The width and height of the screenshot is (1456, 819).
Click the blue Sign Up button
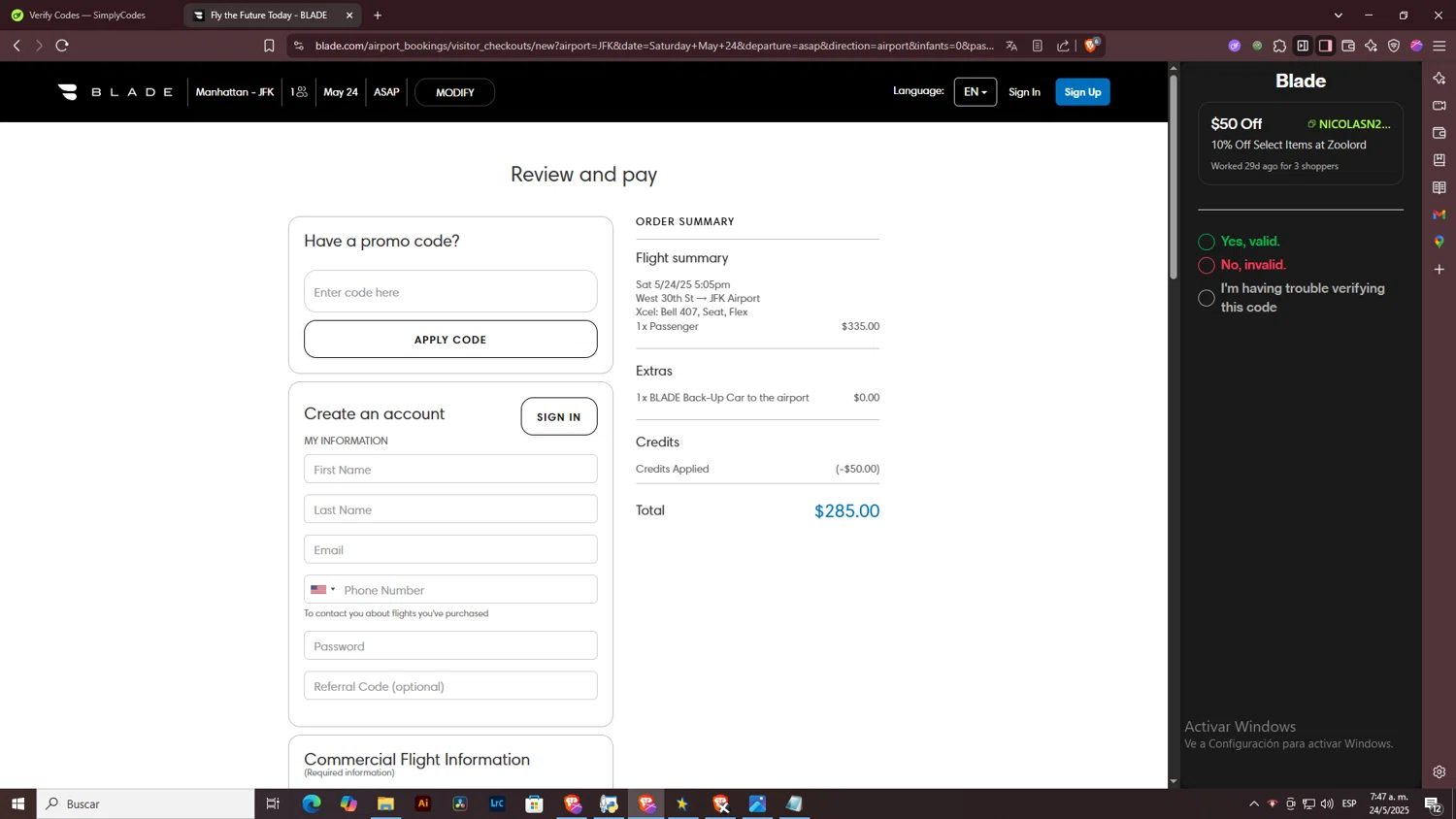[1082, 92]
